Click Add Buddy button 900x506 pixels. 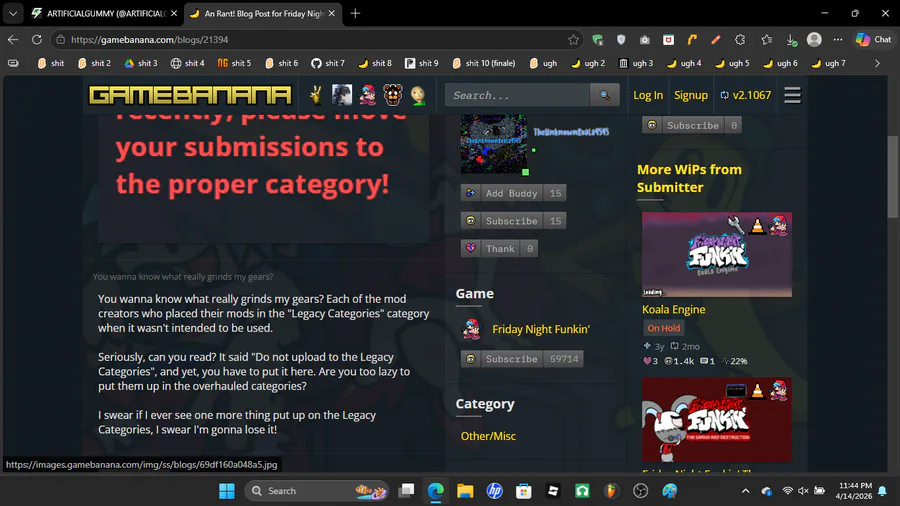[513, 193]
